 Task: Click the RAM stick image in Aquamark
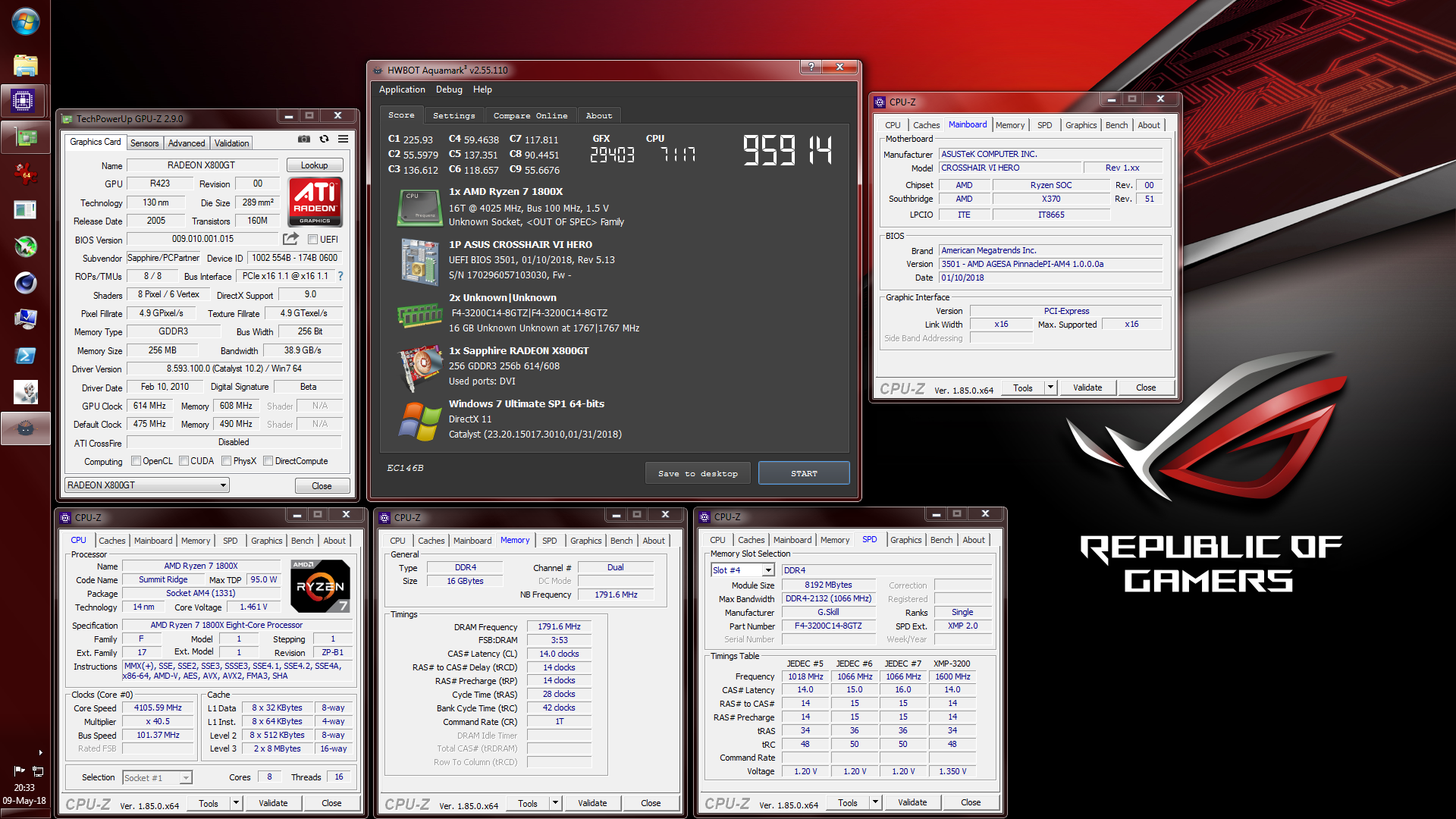pos(419,315)
